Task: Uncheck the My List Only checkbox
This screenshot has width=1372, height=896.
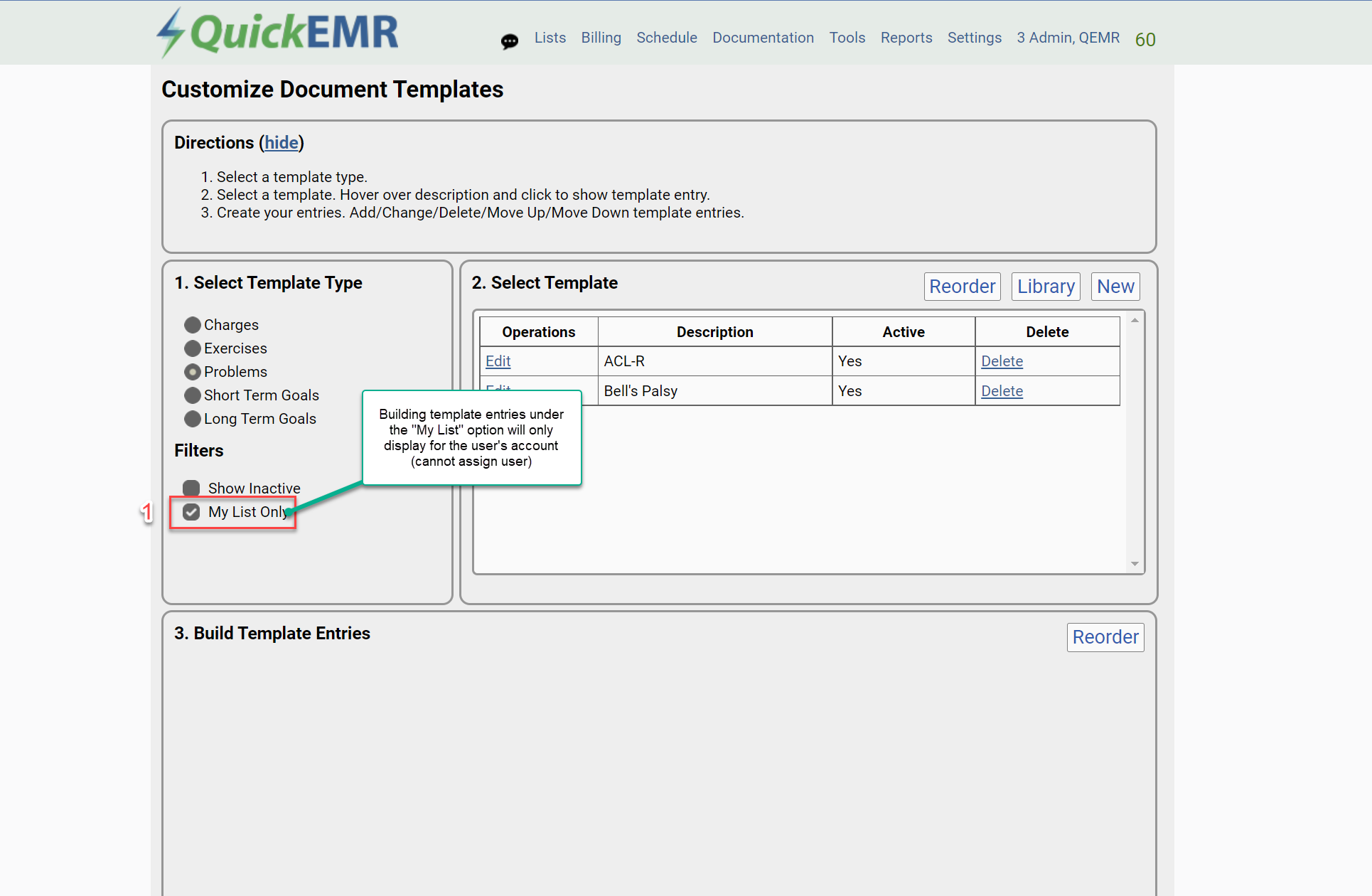Action: pos(191,512)
